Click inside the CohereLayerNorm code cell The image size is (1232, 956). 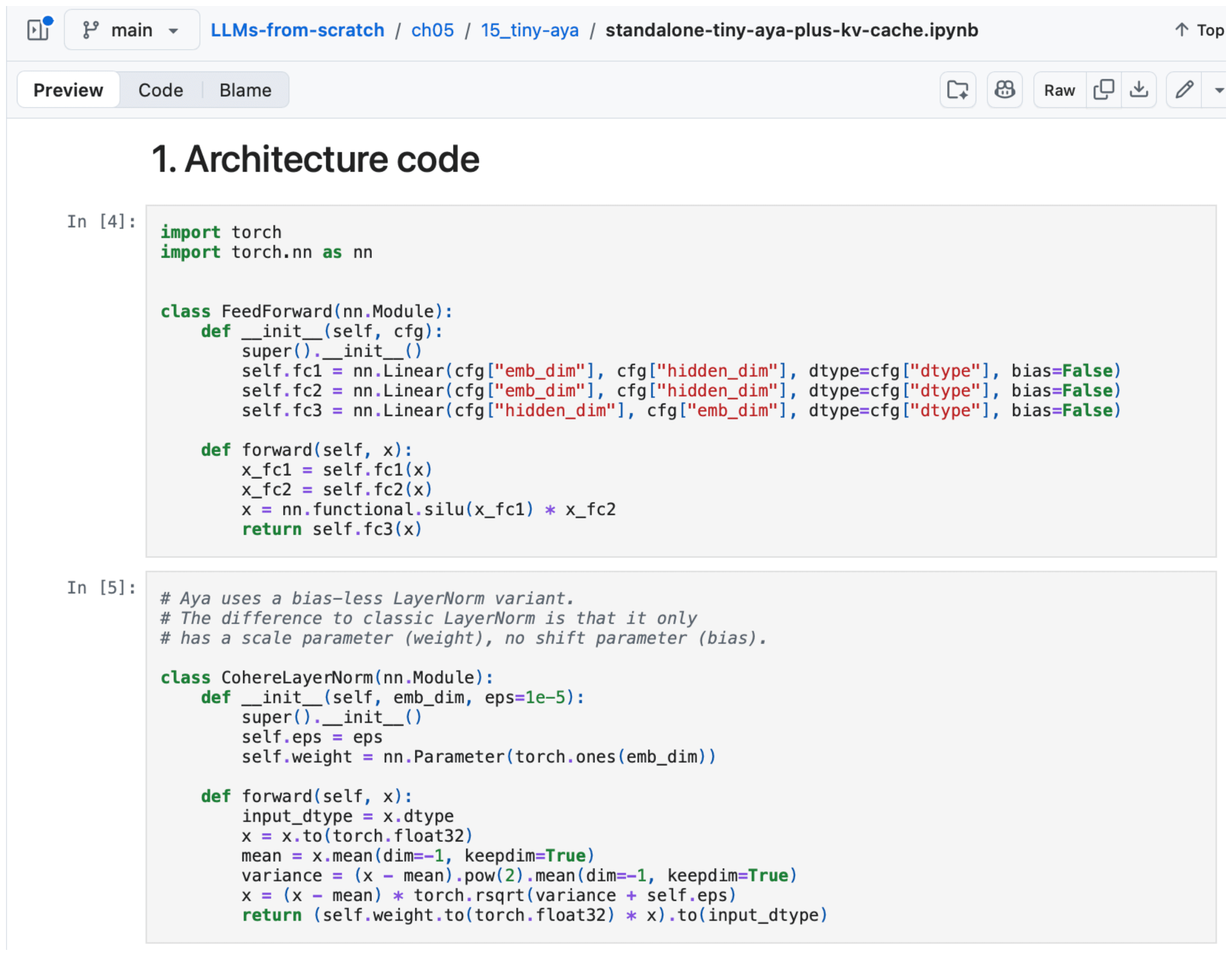[x=680, y=756]
